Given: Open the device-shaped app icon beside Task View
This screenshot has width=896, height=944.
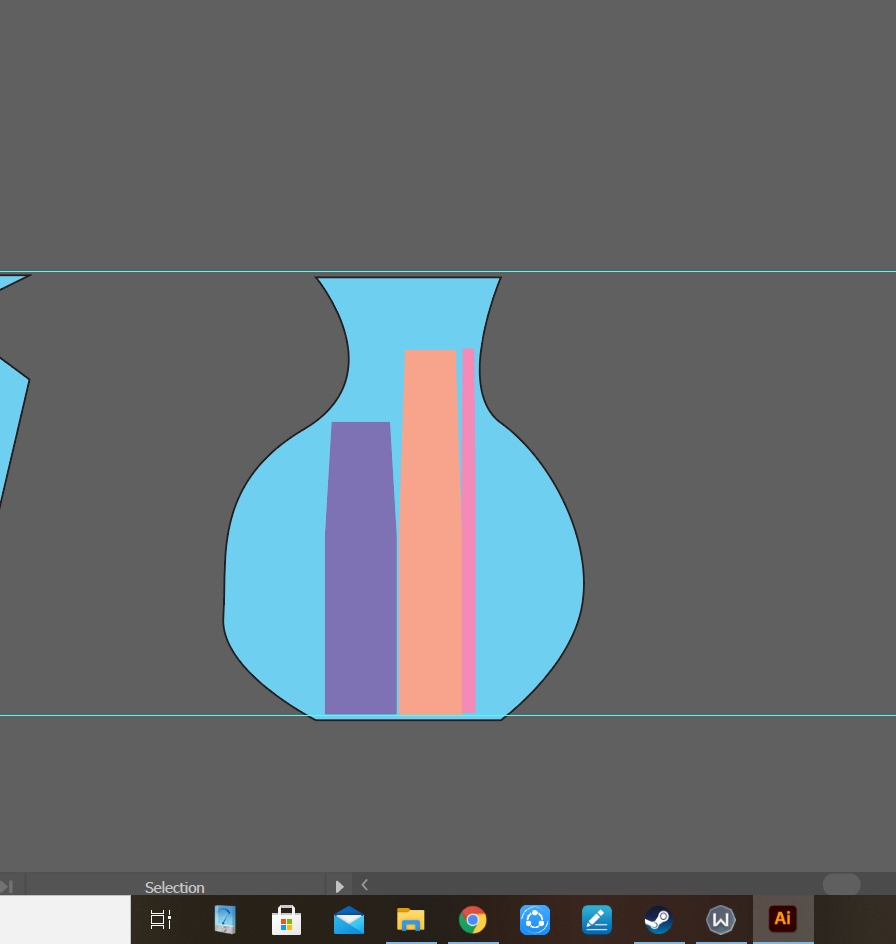Looking at the screenshot, I should [225, 919].
